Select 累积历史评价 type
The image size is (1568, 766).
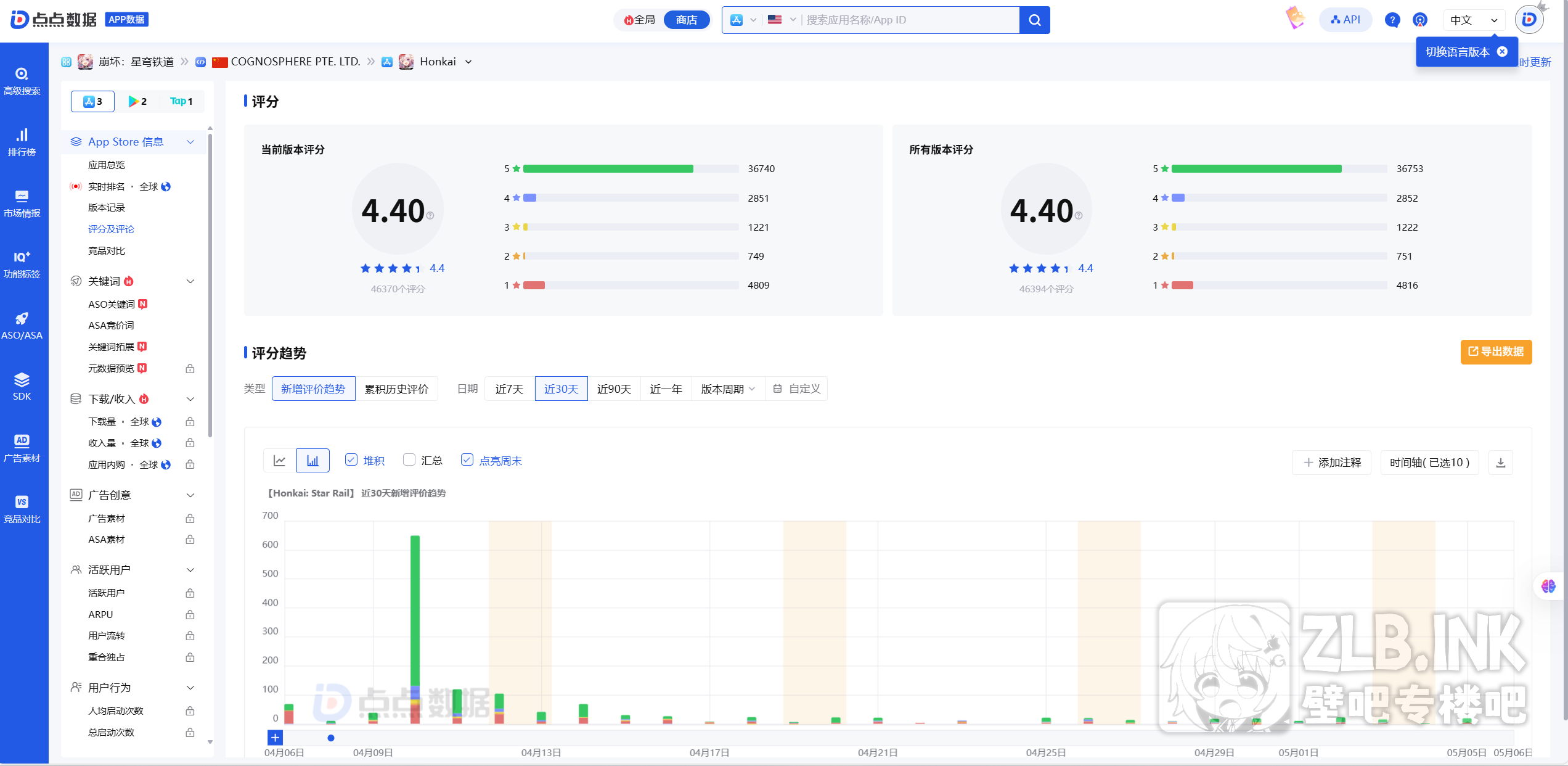pos(396,389)
